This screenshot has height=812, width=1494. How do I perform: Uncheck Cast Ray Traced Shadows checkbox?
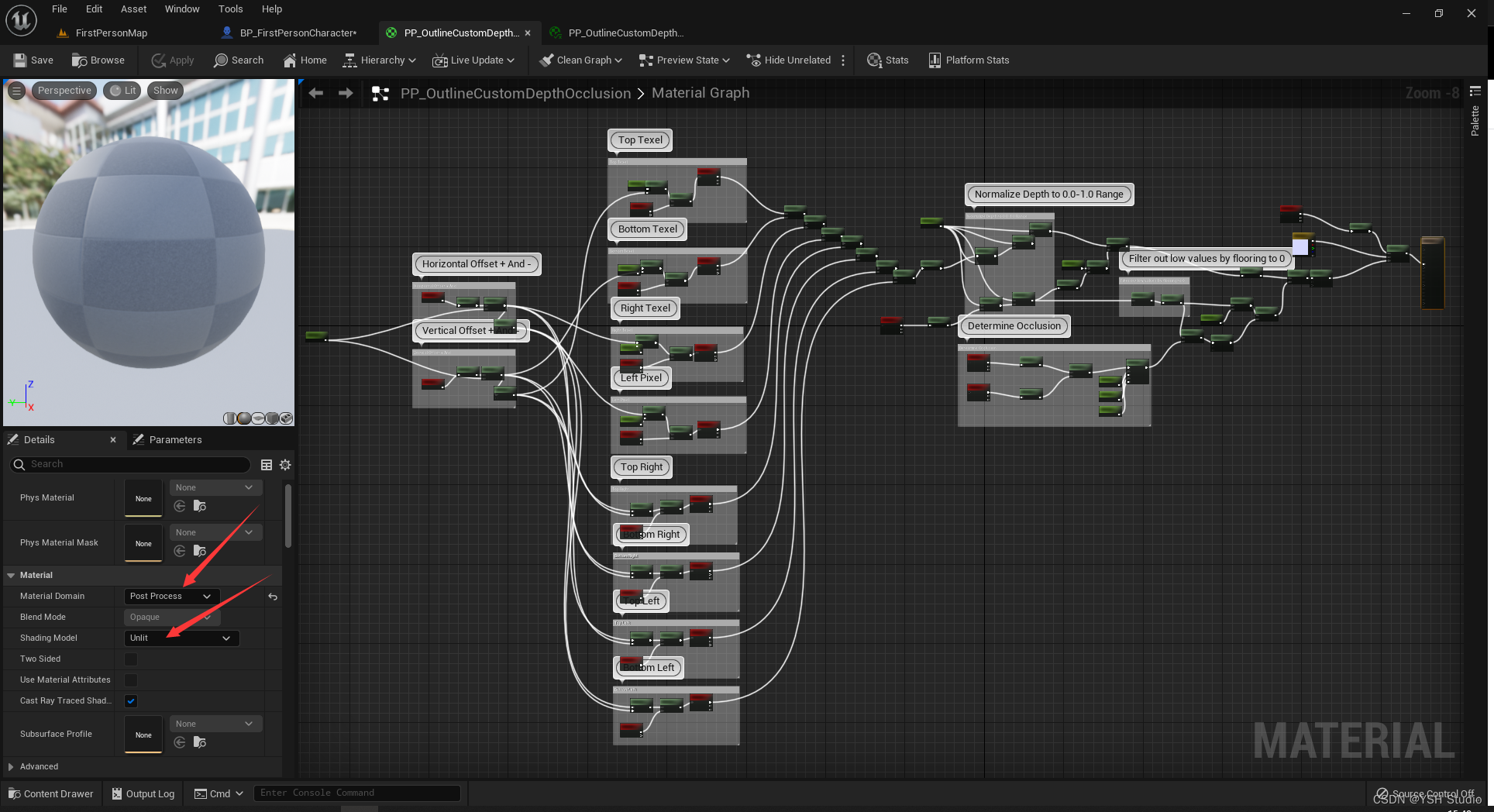(131, 701)
